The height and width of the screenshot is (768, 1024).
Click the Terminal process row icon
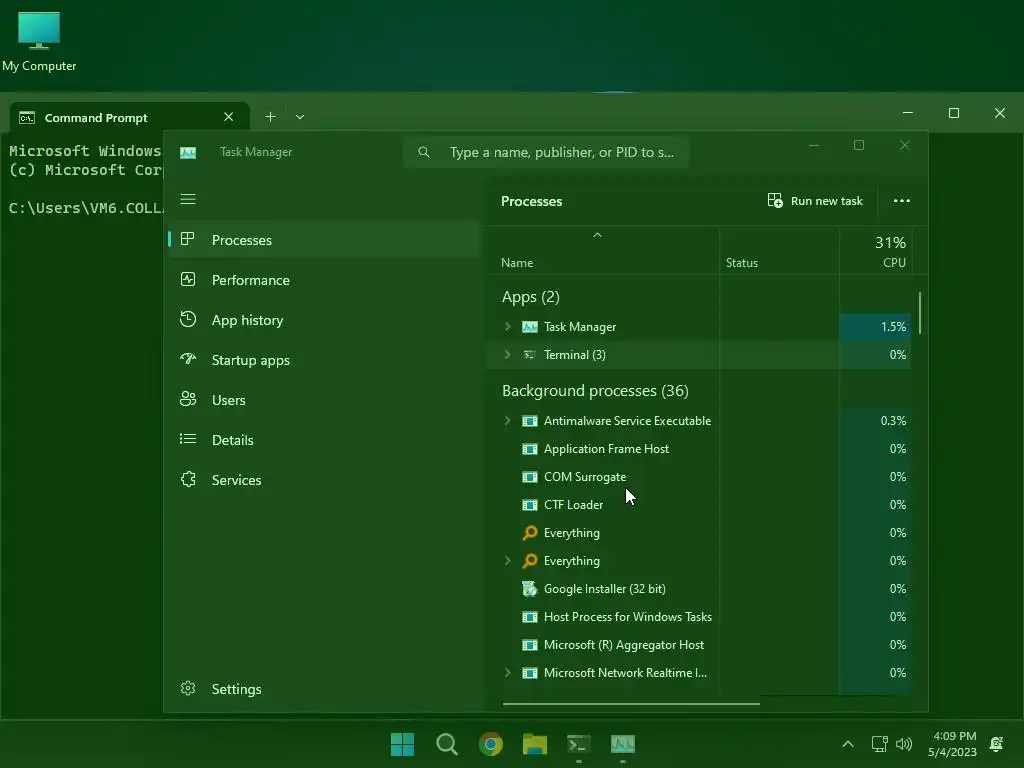point(530,355)
